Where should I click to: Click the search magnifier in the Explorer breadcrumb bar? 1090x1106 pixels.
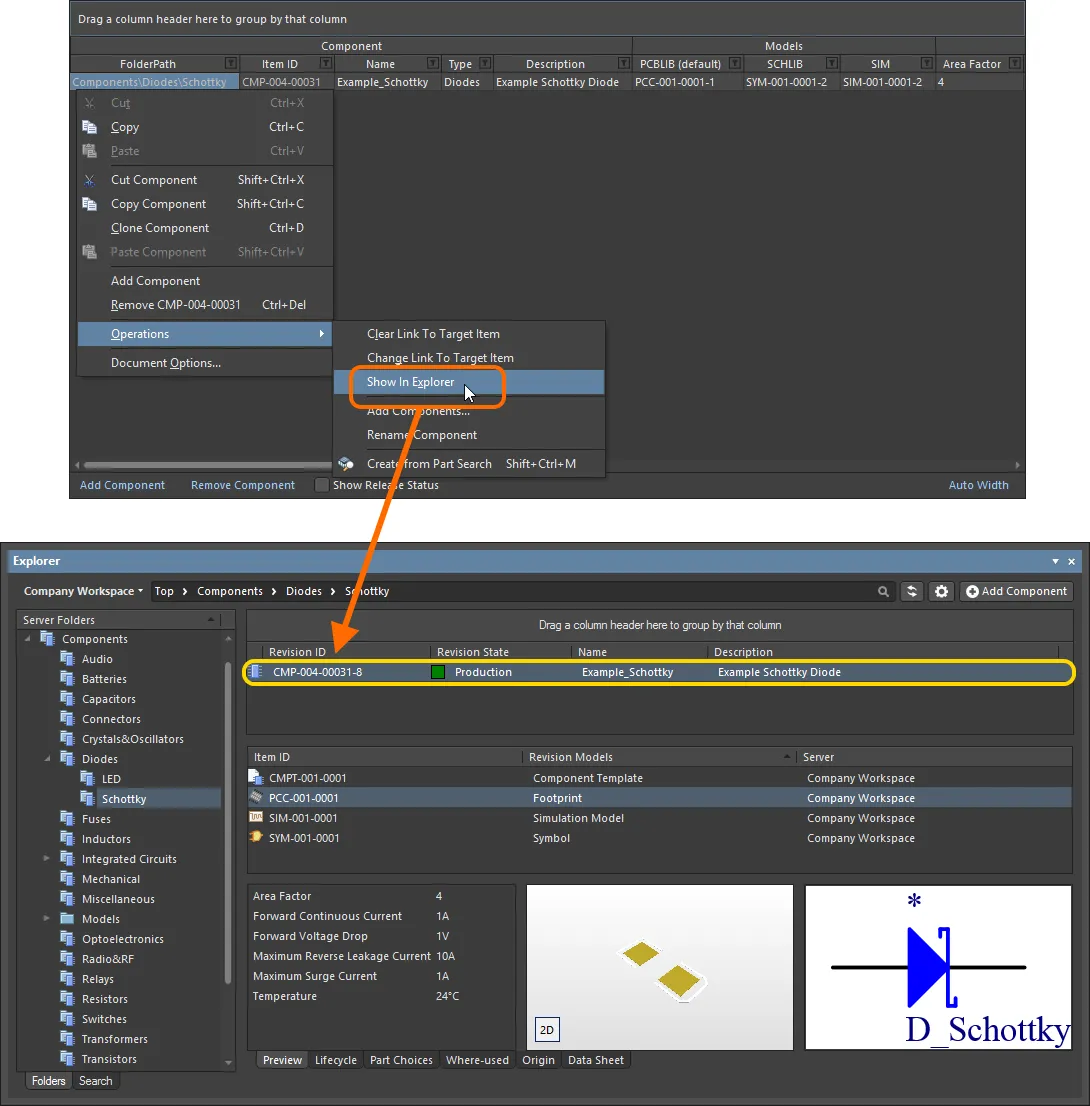[883, 591]
